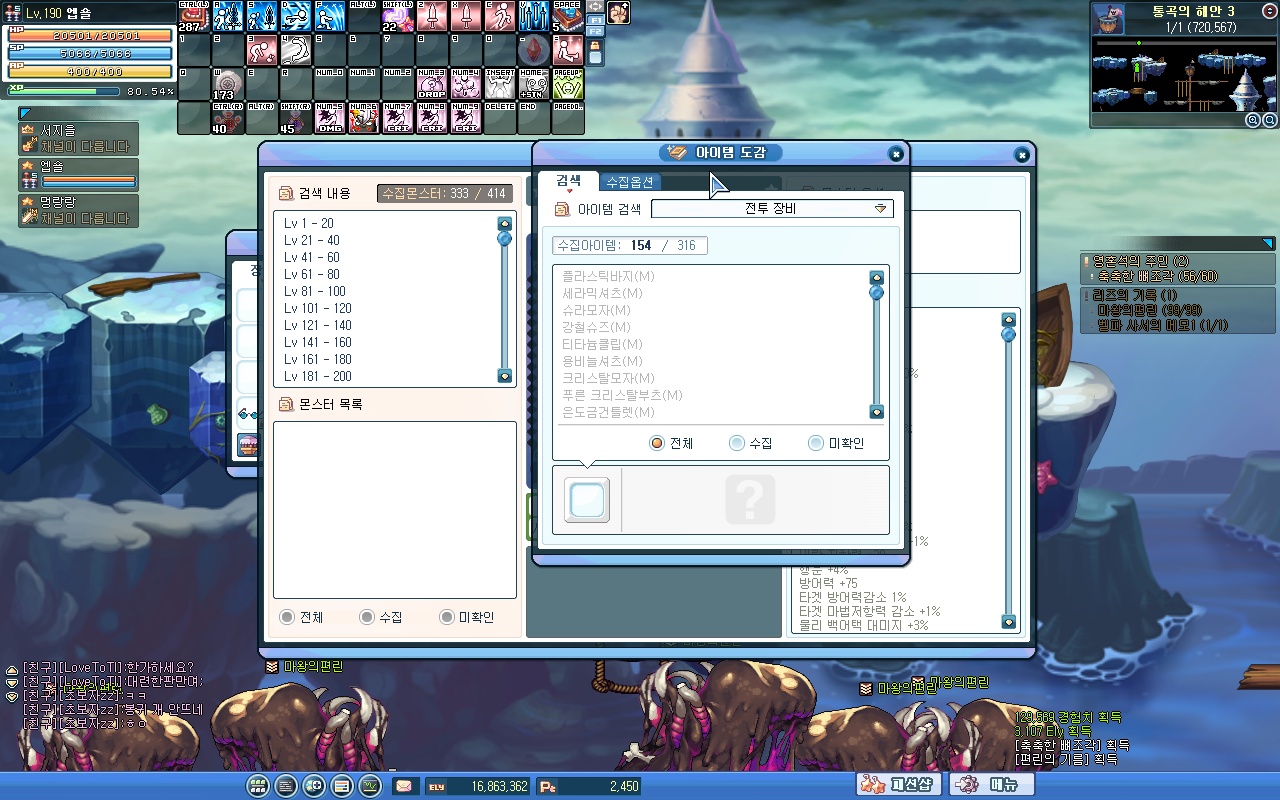This screenshot has width=1280, height=800.
Task: Use the sword skill on key Z
Action: [x=432, y=17]
